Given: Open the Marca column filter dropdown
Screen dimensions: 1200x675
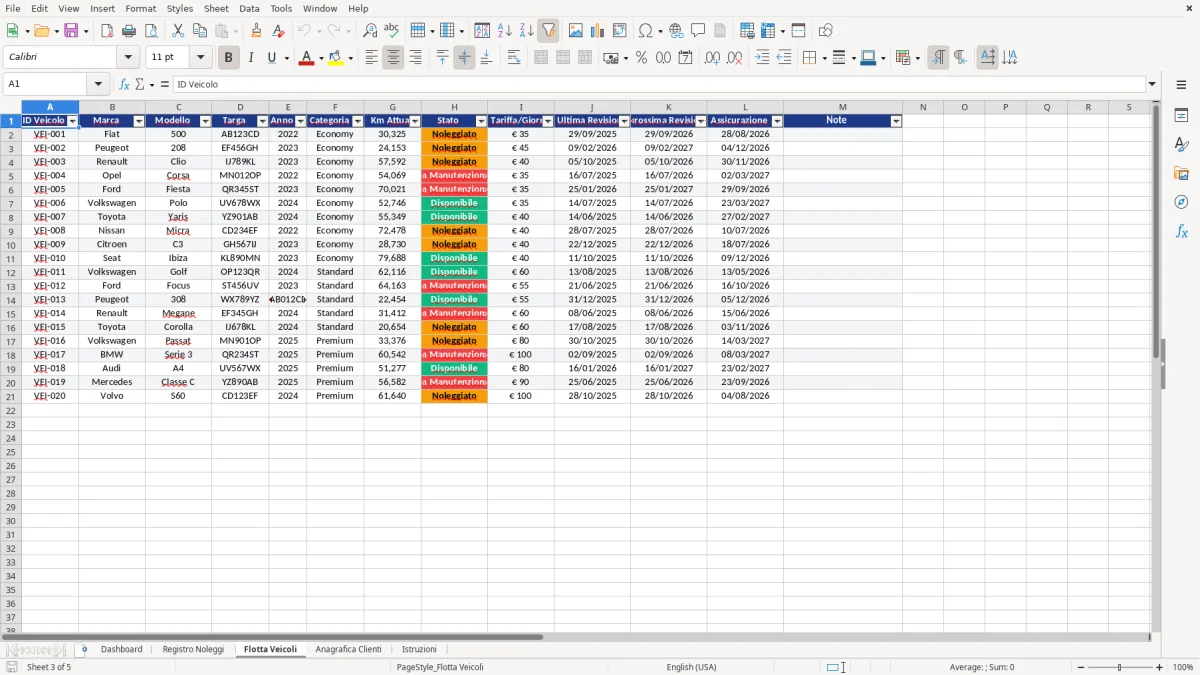Looking at the screenshot, I should pos(139,121).
